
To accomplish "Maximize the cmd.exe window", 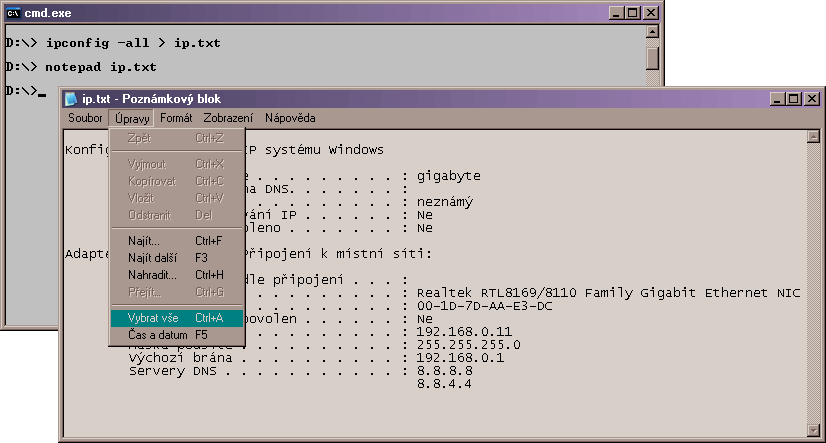I will coord(632,12).
